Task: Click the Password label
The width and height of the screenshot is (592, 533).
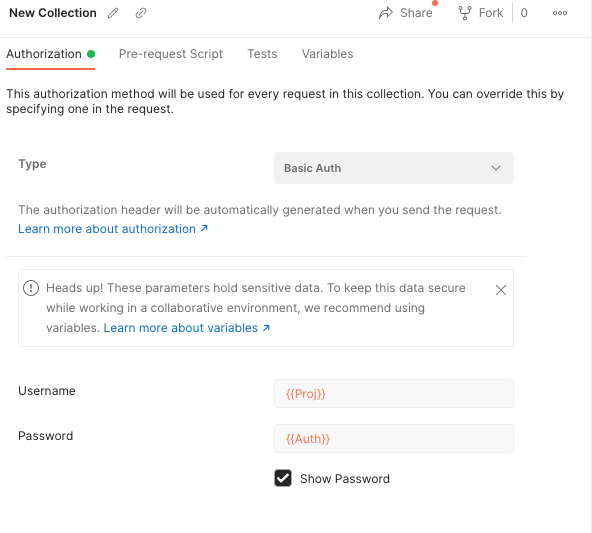Action: click(x=46, y=436)
